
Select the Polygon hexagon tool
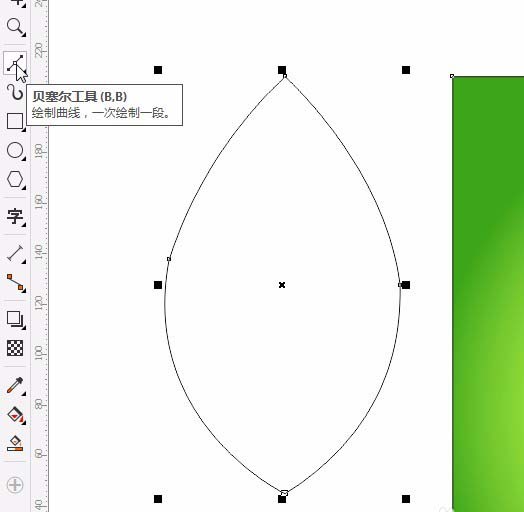[15, 179]
